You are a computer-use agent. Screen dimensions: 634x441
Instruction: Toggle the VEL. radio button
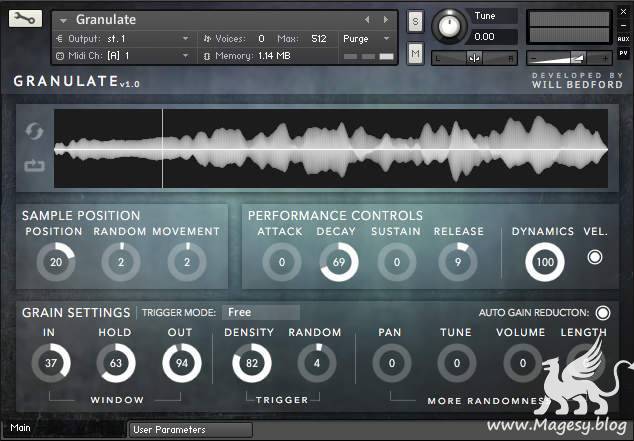pos(595,257)
